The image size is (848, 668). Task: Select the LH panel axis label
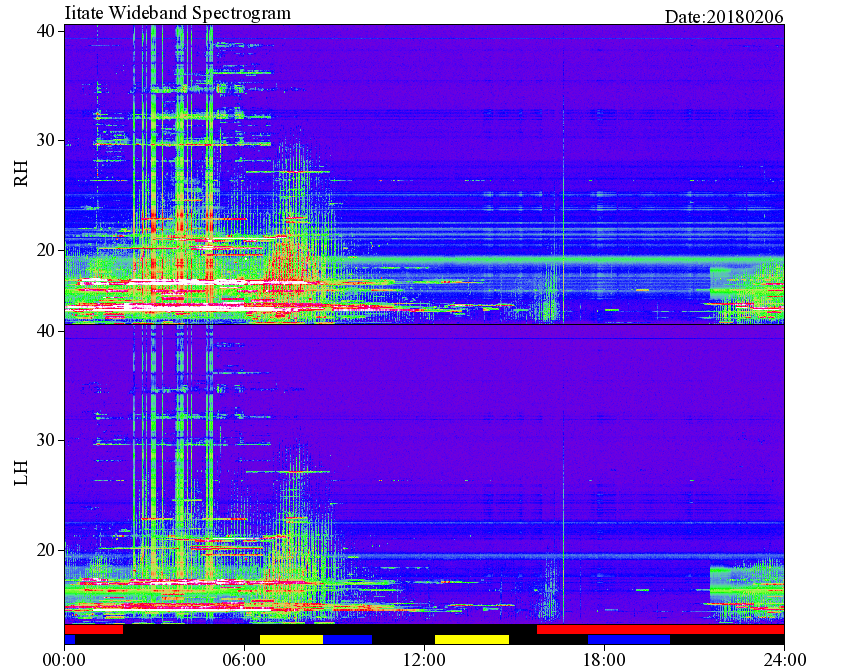click(21, 473)
